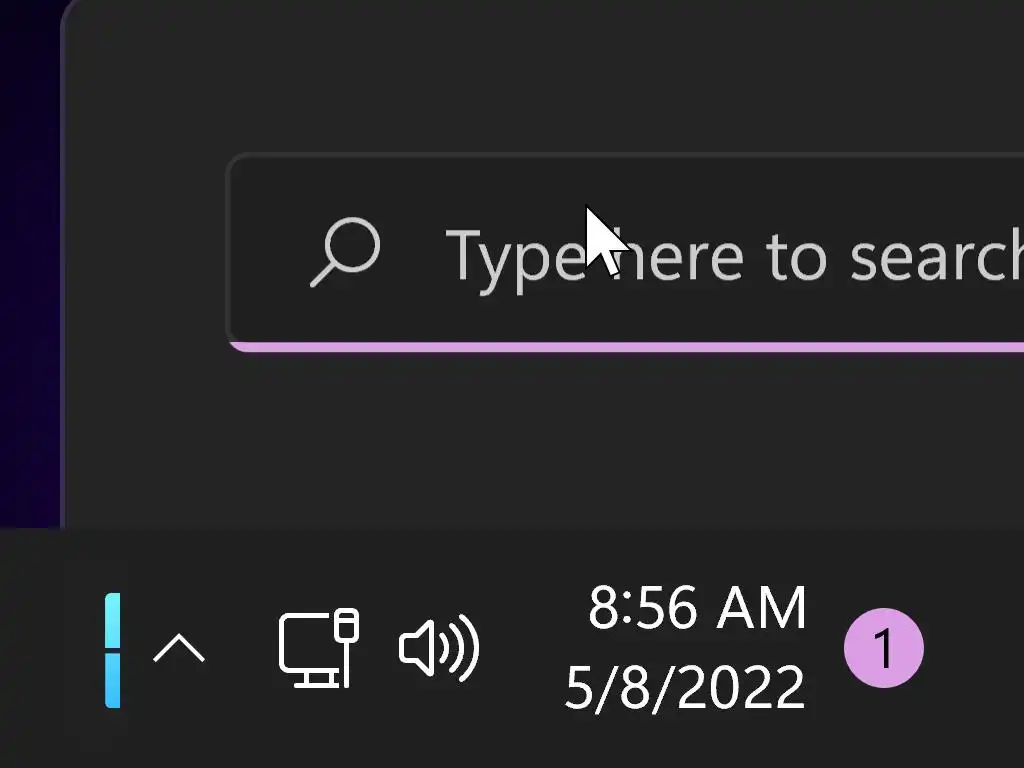Open the notification badge showing 1
Screen dimensions: 1024x768
pyautogui.click(x=883, y=648)
